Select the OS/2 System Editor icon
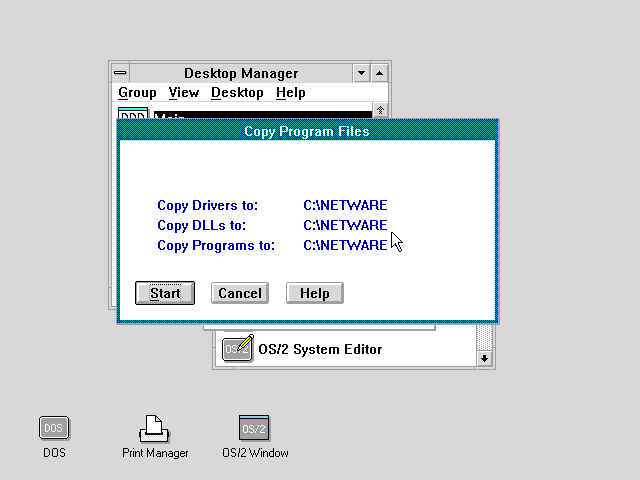 238,349
